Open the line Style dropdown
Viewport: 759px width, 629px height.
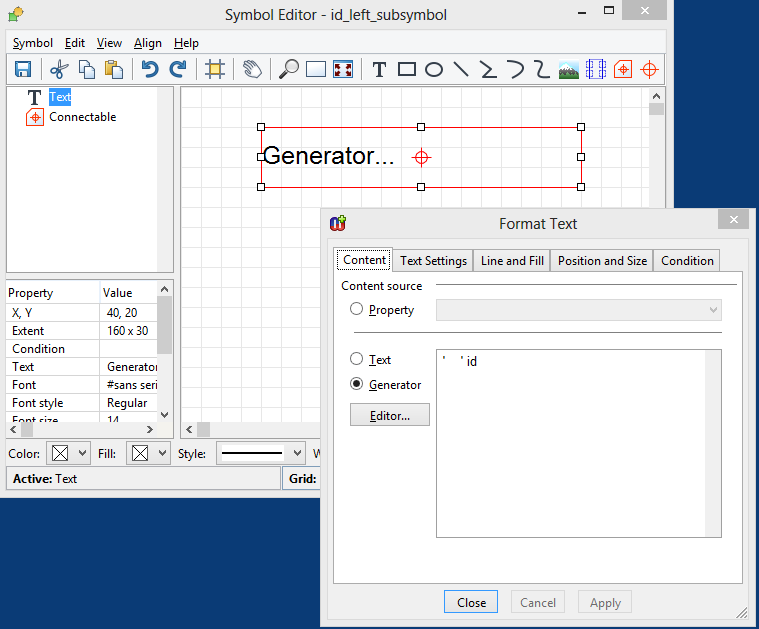(261, 453)
